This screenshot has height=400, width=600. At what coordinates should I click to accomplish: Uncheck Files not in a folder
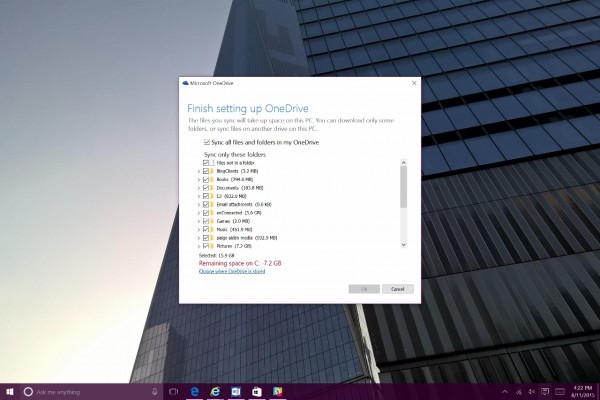pos(206,163)
